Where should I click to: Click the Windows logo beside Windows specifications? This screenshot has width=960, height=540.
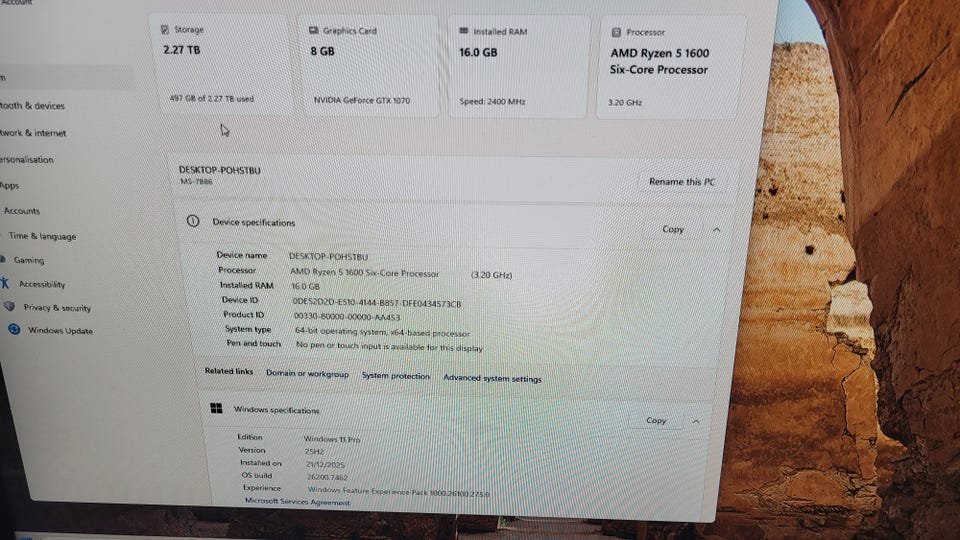pos(216,408)
